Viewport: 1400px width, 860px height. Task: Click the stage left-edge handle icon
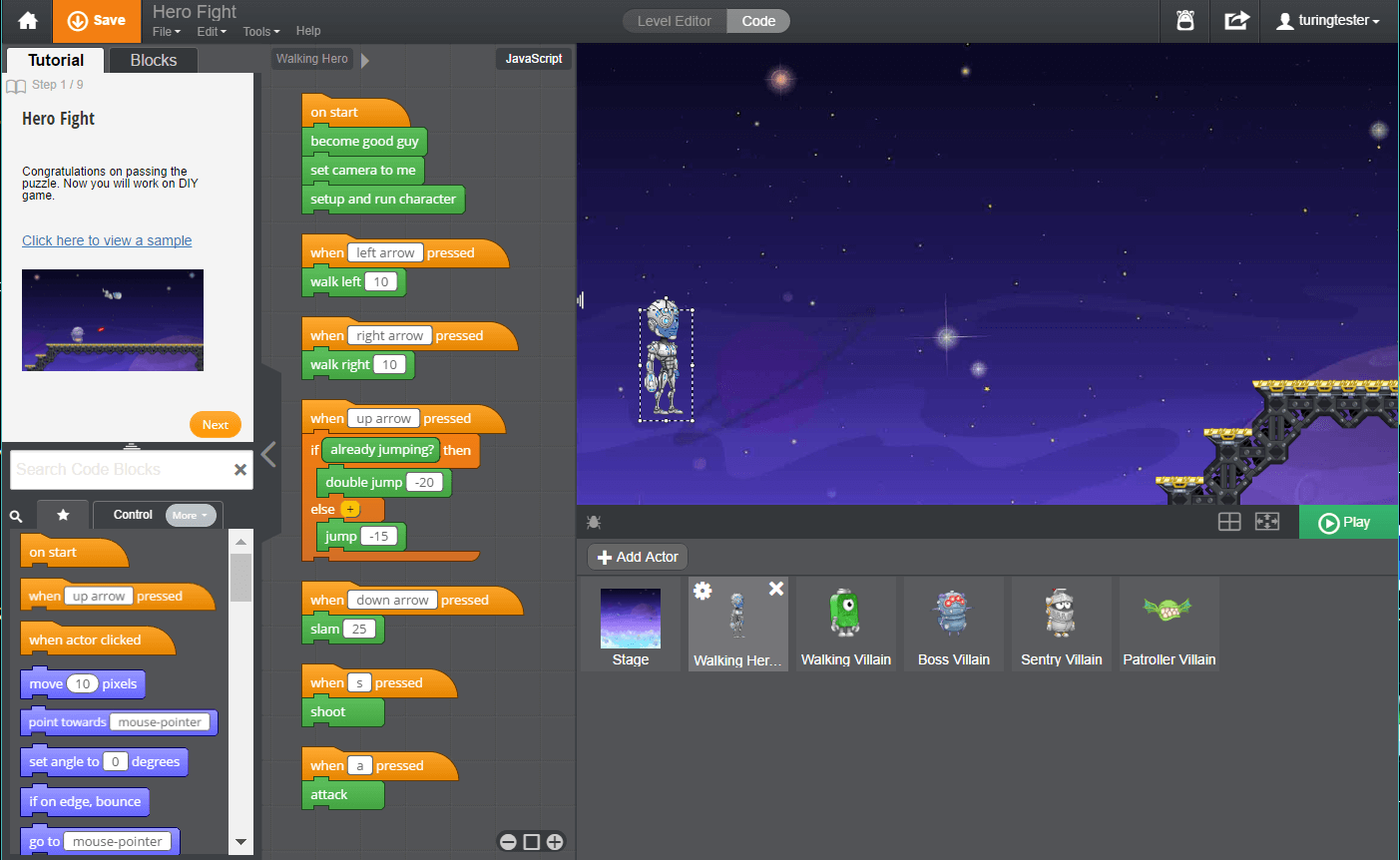581,299
